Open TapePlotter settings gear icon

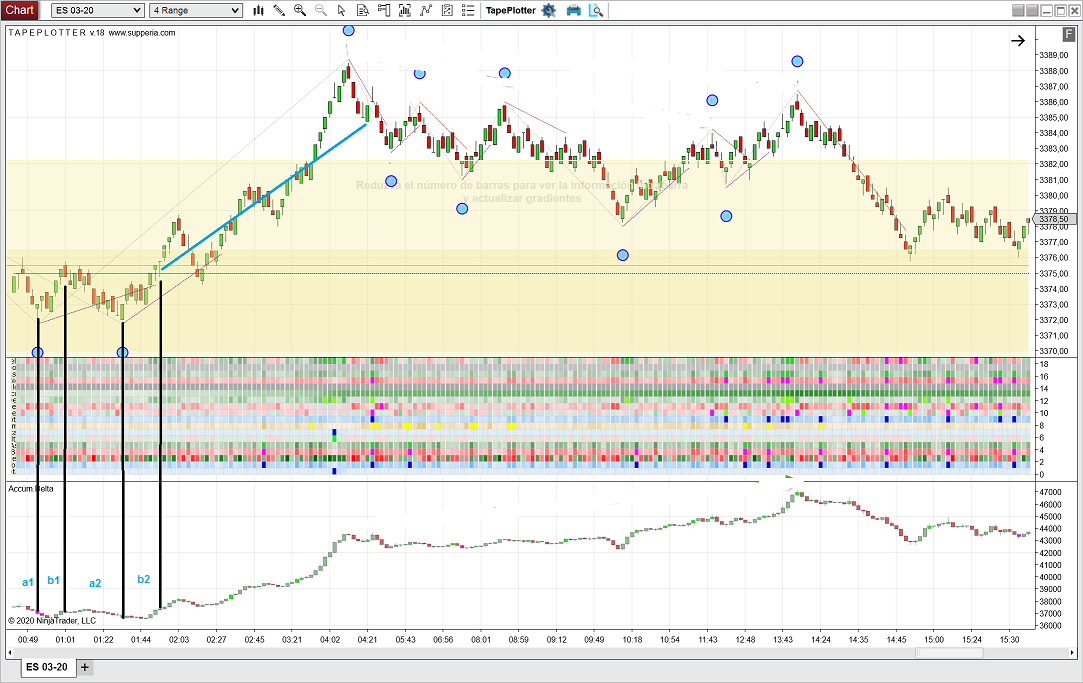tap(548, 10)
